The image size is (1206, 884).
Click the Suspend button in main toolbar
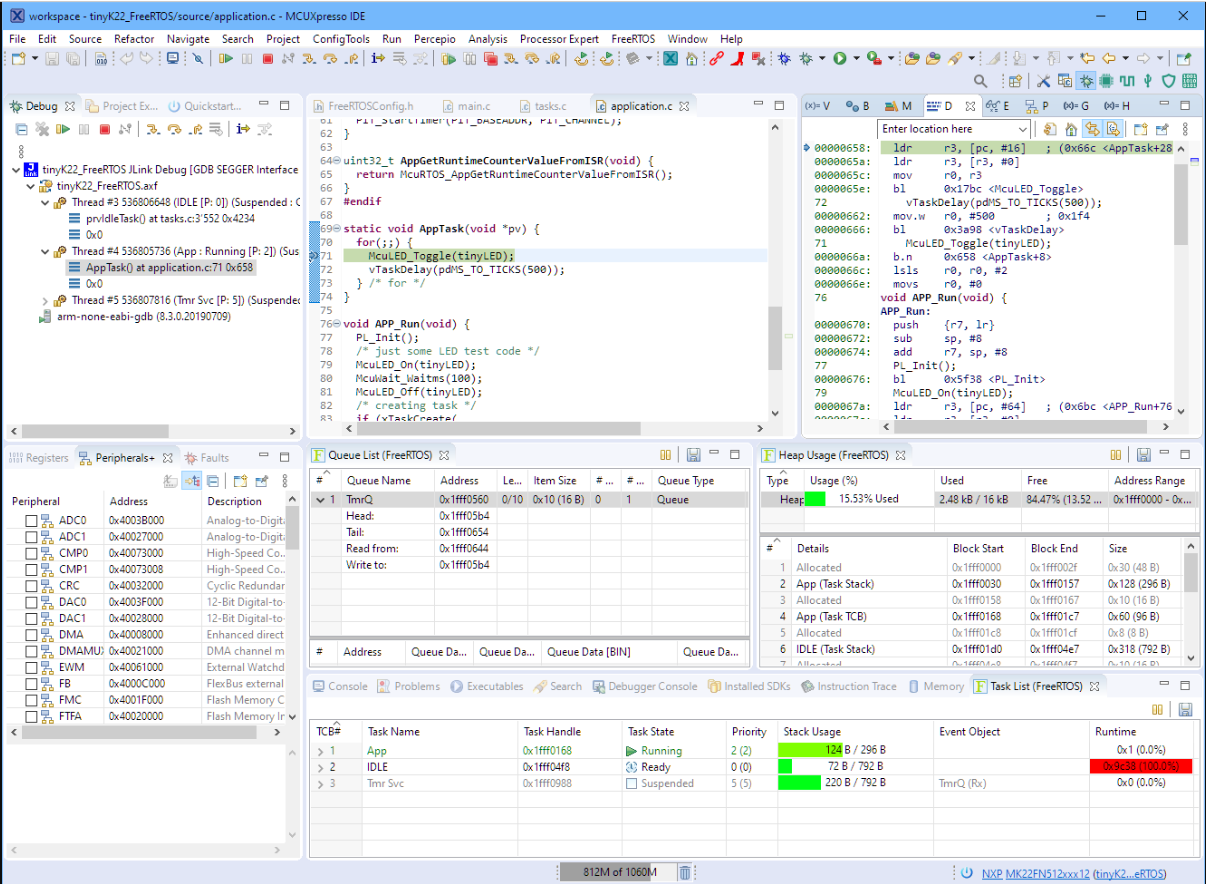pyautogui.click(x=246, y=58)
